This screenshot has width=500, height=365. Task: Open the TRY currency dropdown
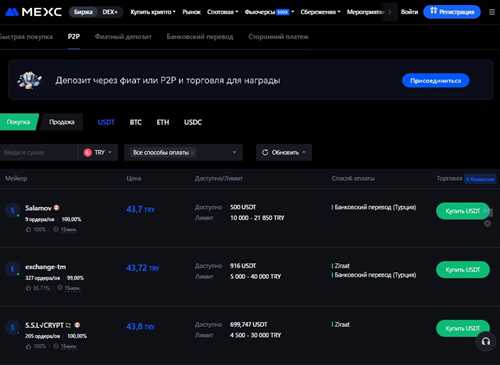pyautogui.click(x=98, y=153)
